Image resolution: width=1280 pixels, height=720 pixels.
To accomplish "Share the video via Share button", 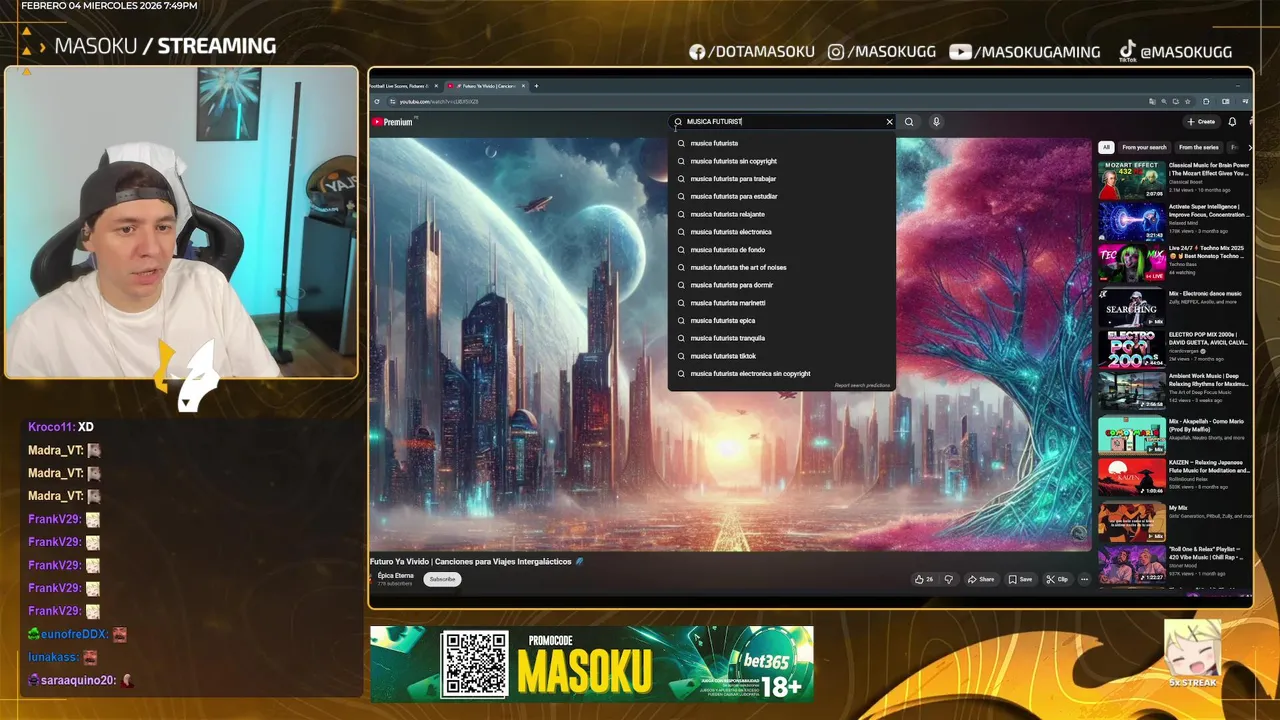I will (981, 579).
